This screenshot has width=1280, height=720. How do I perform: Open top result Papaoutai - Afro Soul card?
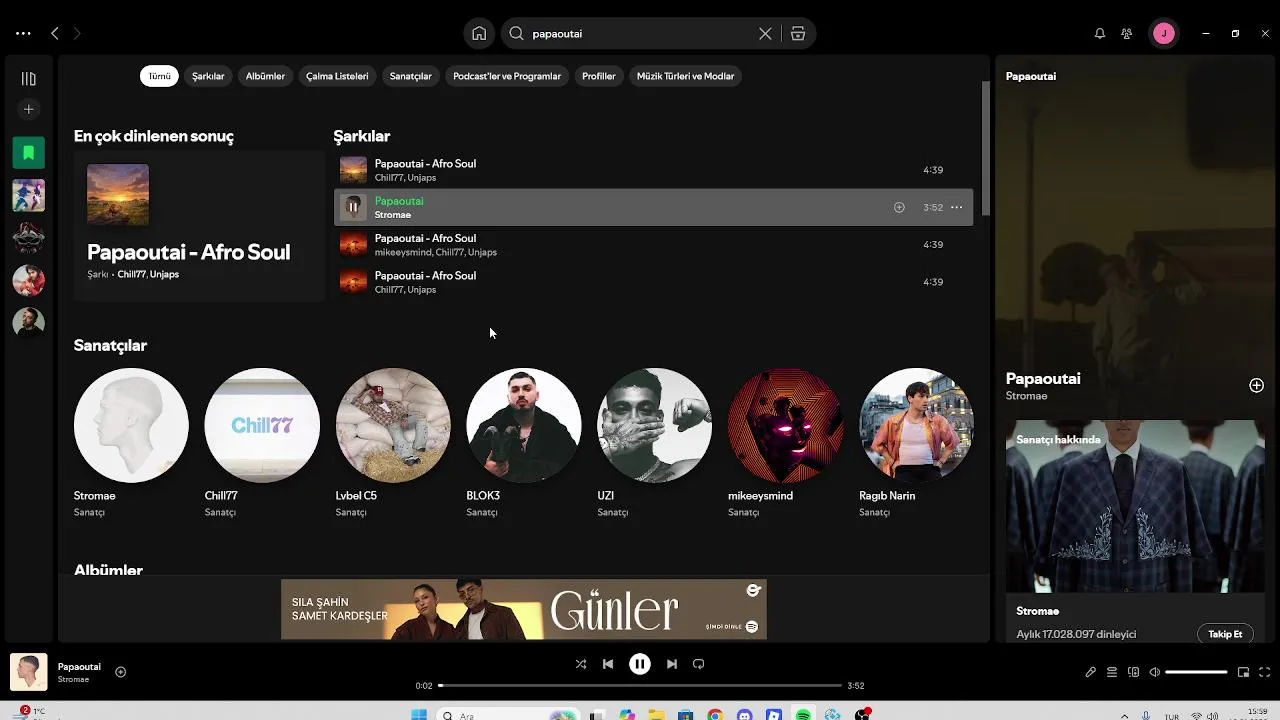(x=198, y=225)
